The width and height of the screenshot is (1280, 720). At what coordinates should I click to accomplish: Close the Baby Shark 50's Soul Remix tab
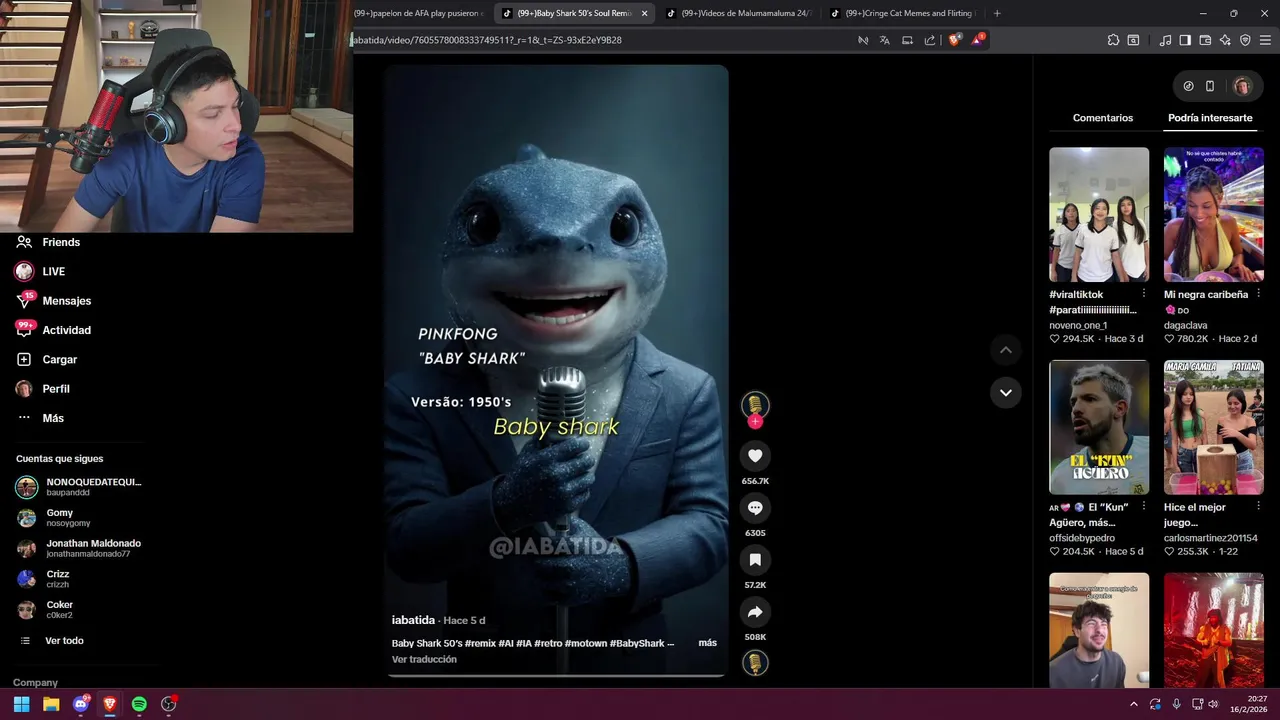pos(644,13)
